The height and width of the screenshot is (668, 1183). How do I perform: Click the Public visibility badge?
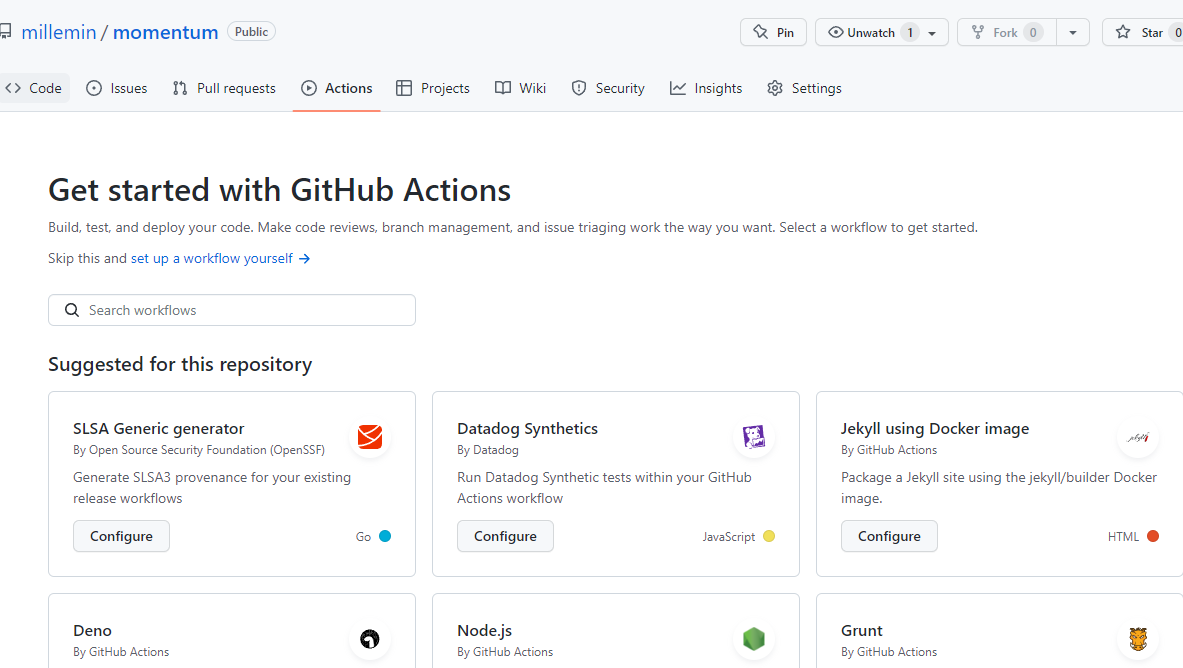point(251,32)
